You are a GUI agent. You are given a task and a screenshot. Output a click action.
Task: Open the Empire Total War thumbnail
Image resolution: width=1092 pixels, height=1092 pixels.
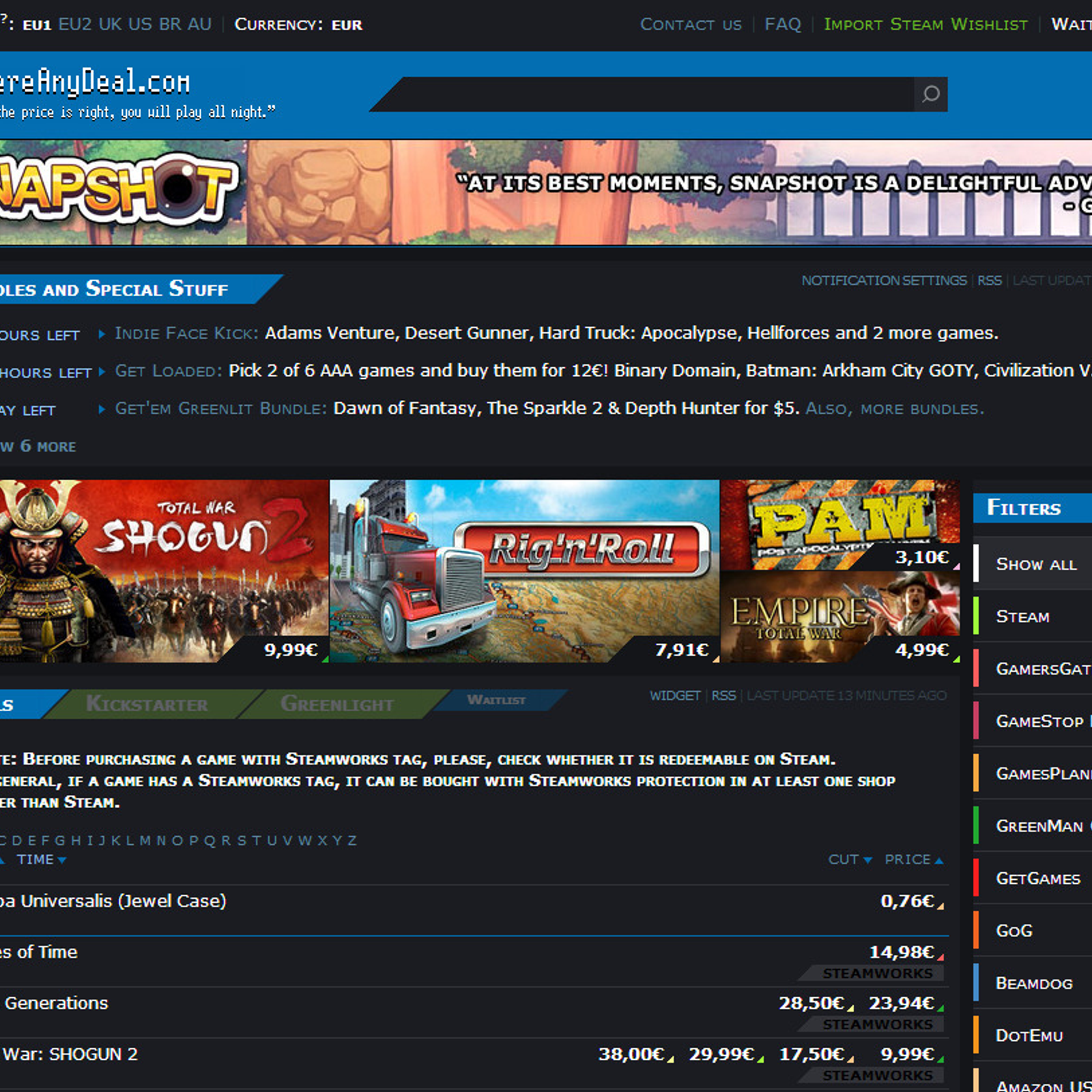(840, 617)
